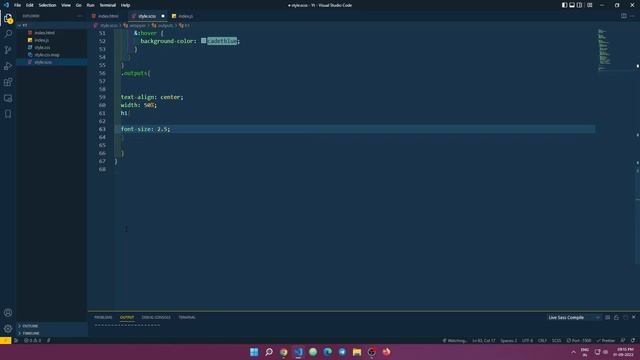Click the cadetblue color swatch on line 52
This screenshot has width=640, height=360.
point(203,41)
